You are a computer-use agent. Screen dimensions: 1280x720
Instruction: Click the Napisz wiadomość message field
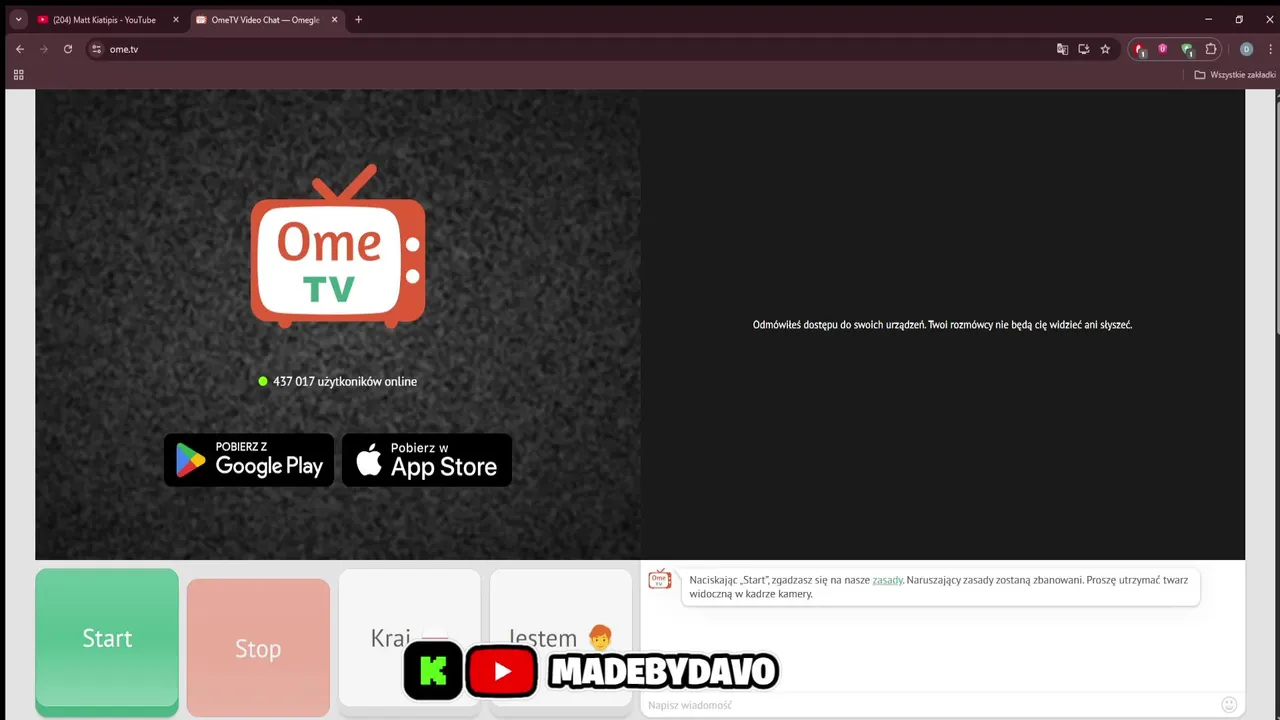coord(930,705)
